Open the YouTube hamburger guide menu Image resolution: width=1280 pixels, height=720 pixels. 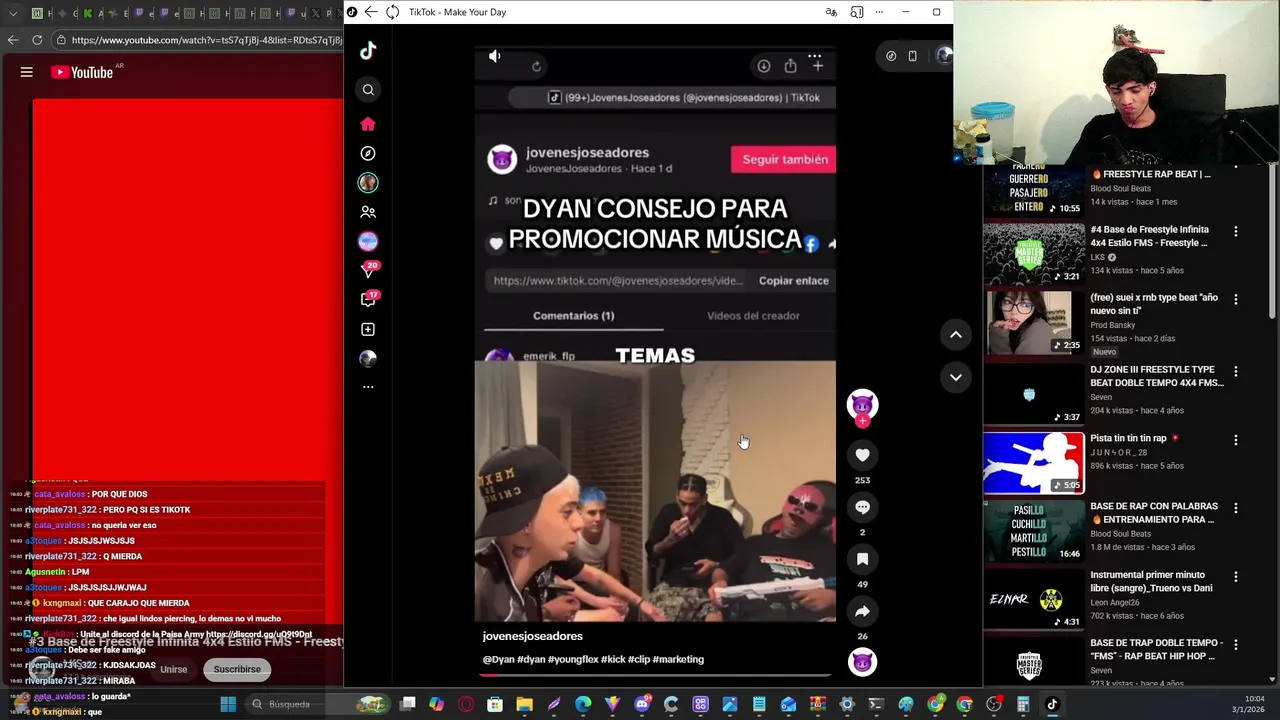tap(27, 72)
